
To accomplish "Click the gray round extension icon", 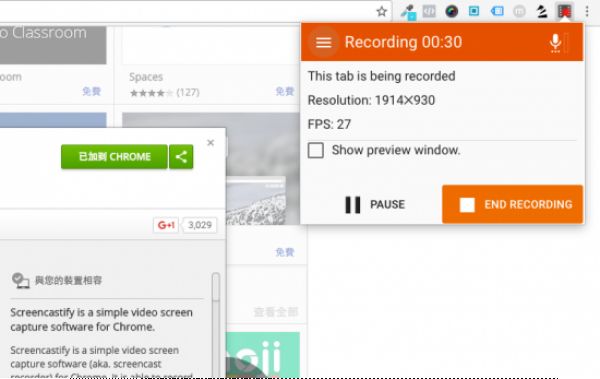I will 519,12.
